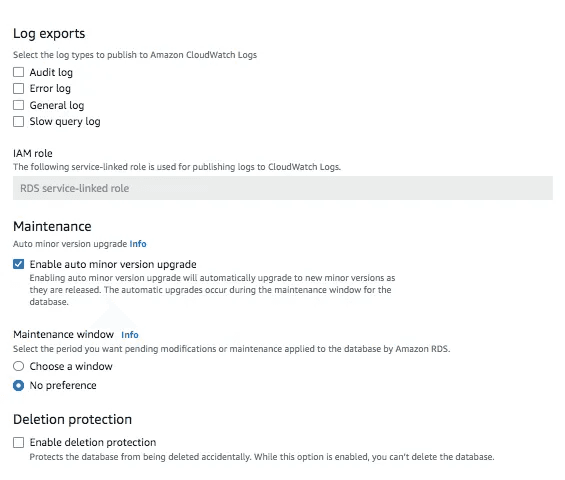Click the RDS service-linked role field
565x480 pixels.
(282, 188)
